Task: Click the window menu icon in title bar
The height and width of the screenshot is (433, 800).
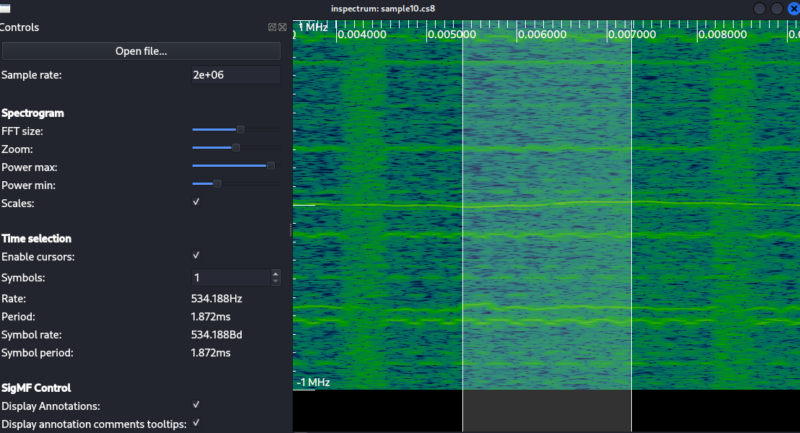Action: point(5,8)
